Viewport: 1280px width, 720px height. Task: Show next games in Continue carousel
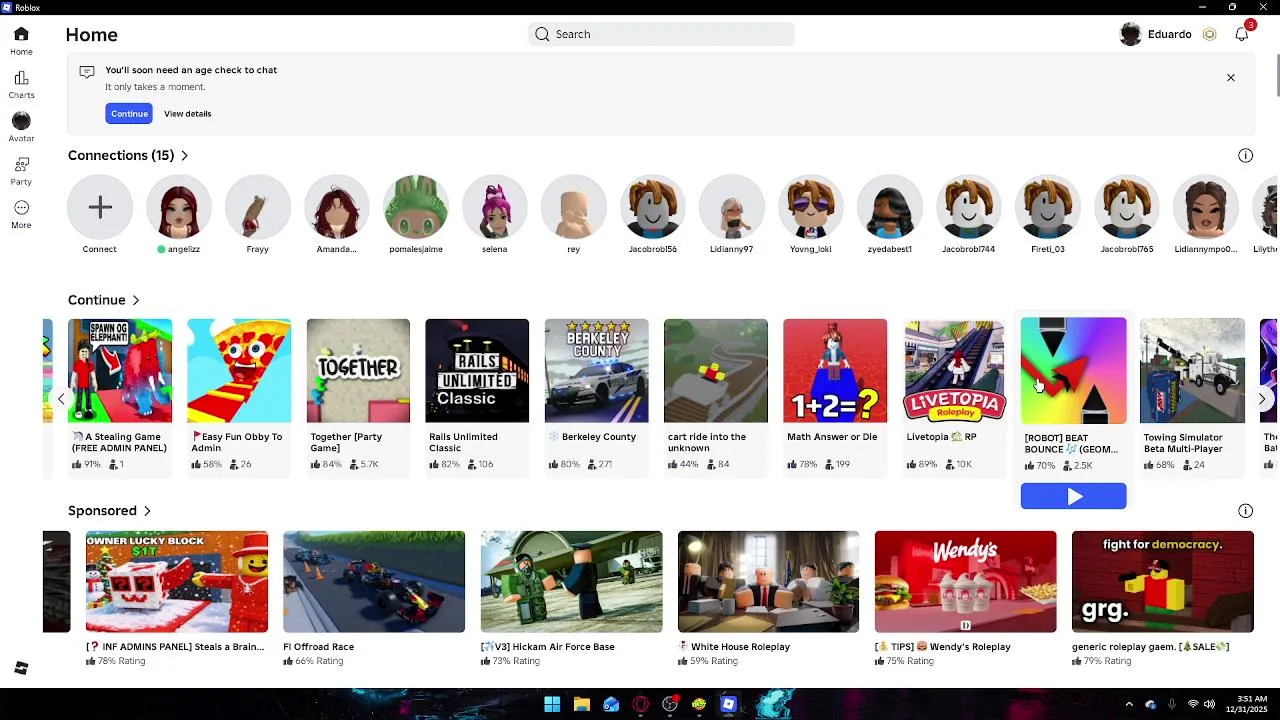1262,399
